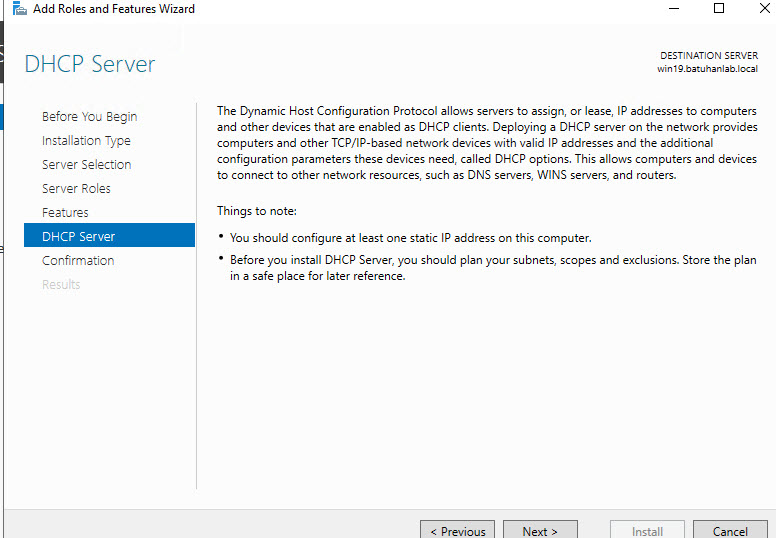Continue with the Next button
776x538 pixels.
(540, 531)
